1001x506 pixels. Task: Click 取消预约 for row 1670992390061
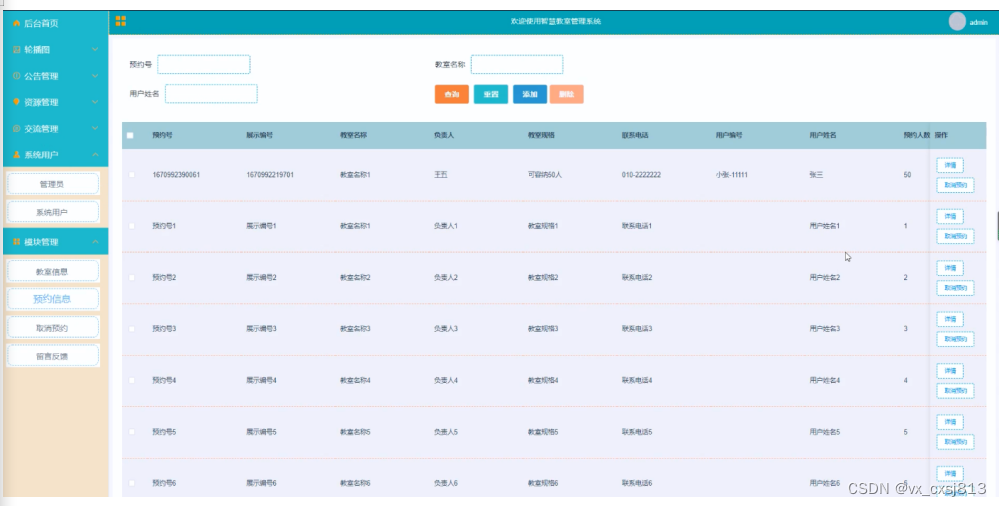pyautogui.click(x=955, y=185)
